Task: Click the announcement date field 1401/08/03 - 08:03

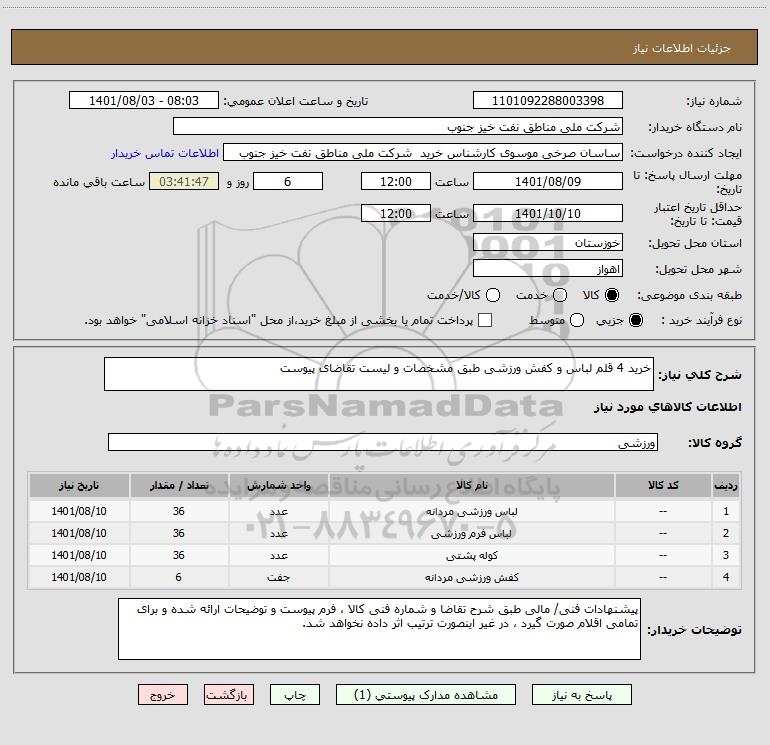Action: pos(144,101)
